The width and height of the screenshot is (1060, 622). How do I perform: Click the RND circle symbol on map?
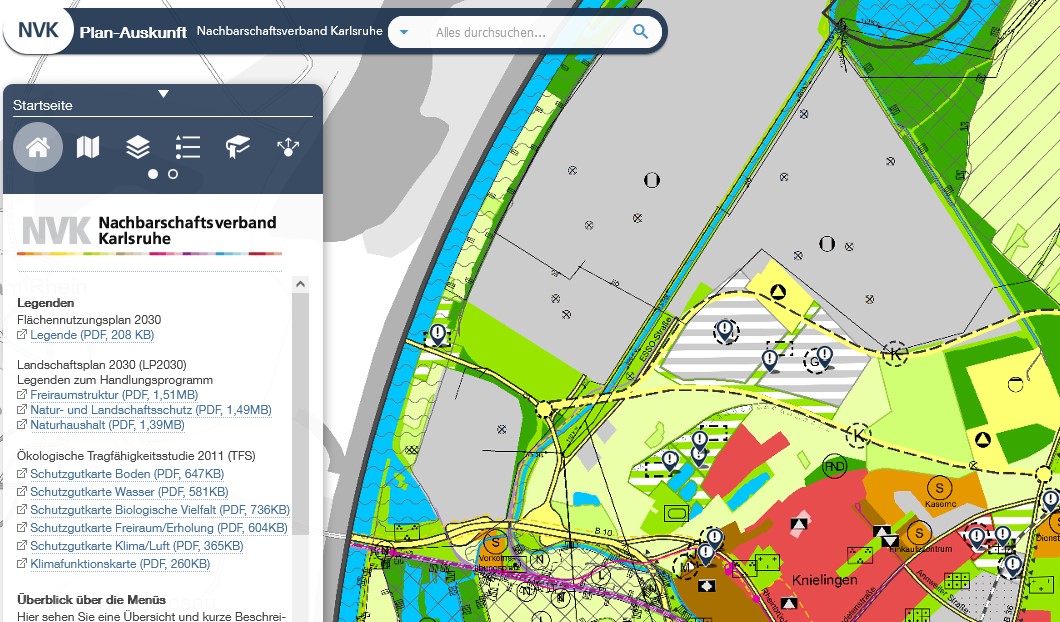pyautogui.click(x=835, y=466)
